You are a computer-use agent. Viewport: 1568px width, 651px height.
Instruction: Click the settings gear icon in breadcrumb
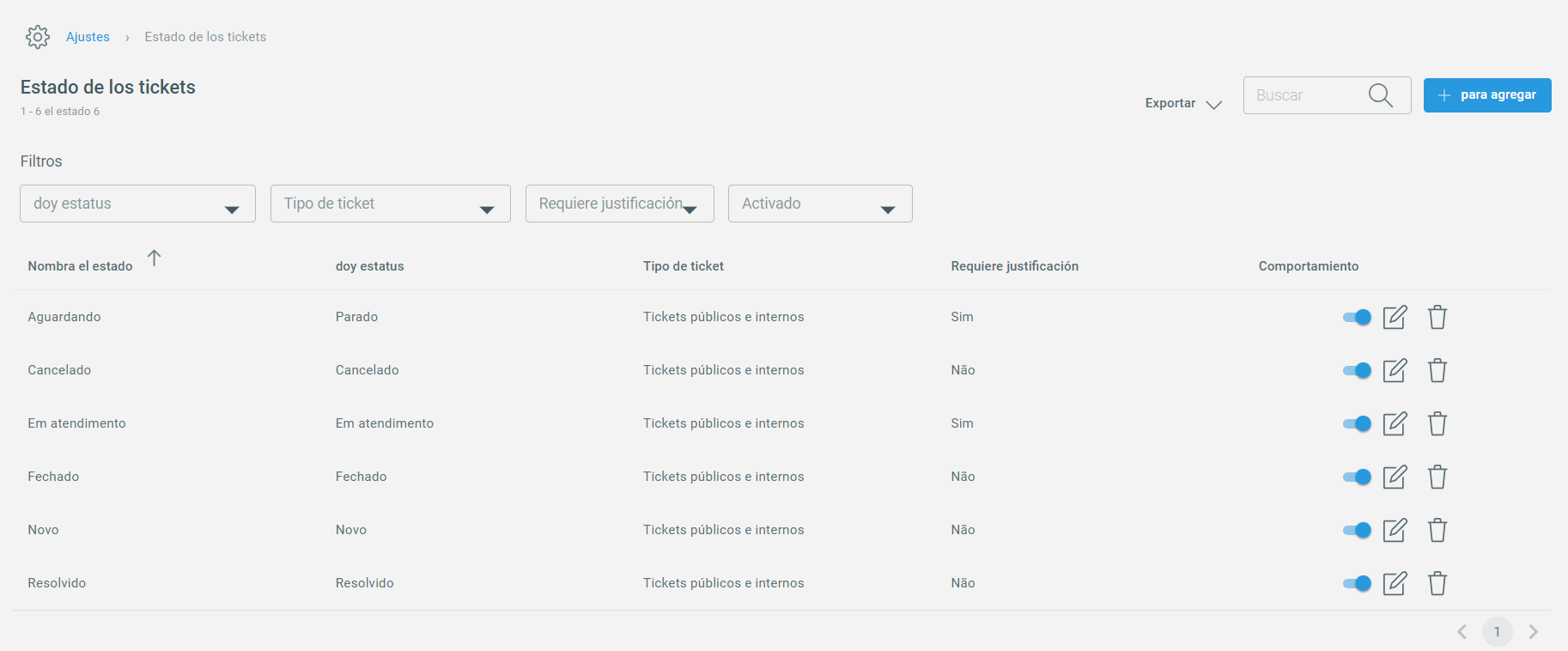click(x=38, y=37)
